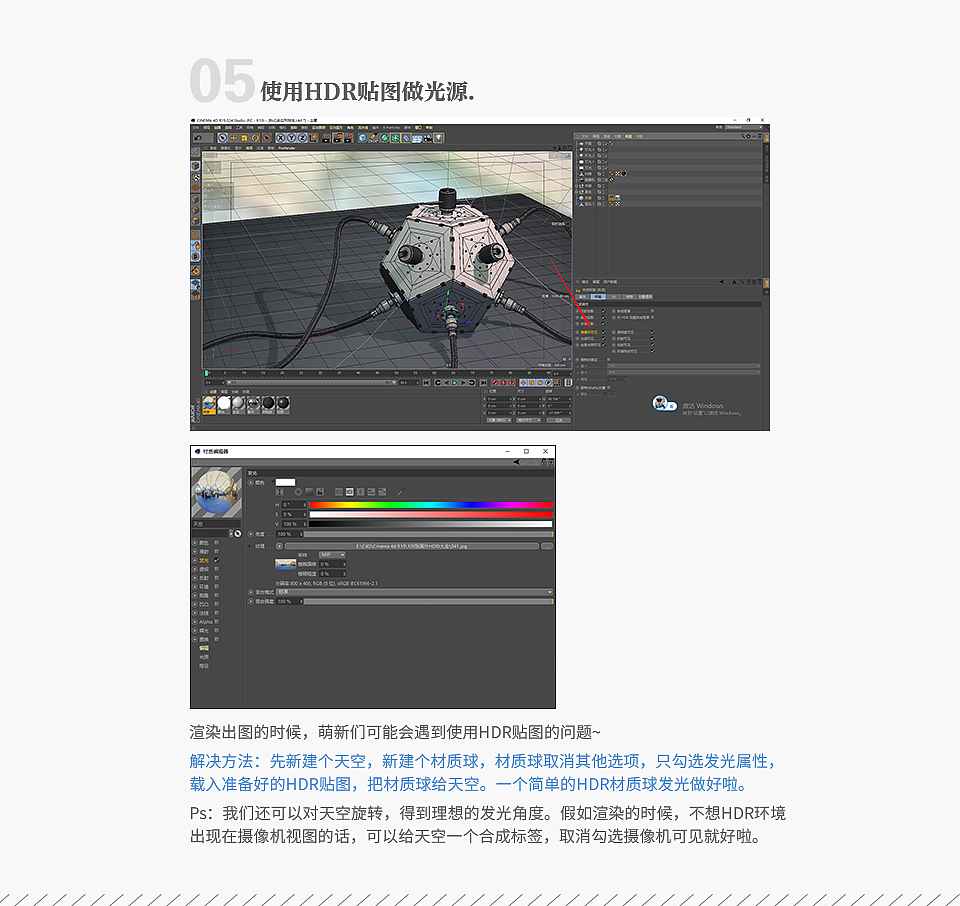The height and width of the screenshot is (906, 960).
Task: Select Texture mode checkered icon
Action: (195, 178)
